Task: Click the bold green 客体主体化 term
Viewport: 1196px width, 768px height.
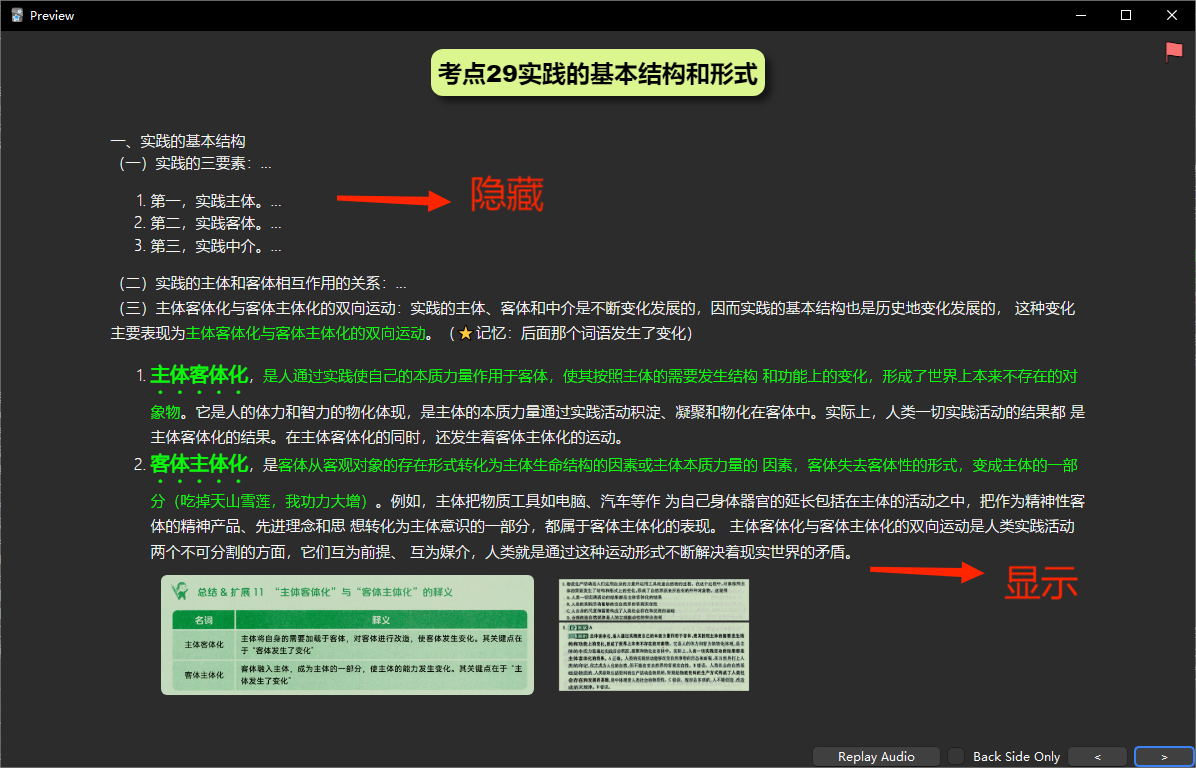Action: pos(198,464)
